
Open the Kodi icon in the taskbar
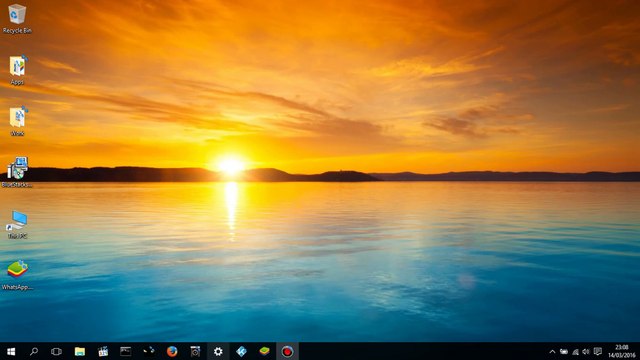click(241, 351)
